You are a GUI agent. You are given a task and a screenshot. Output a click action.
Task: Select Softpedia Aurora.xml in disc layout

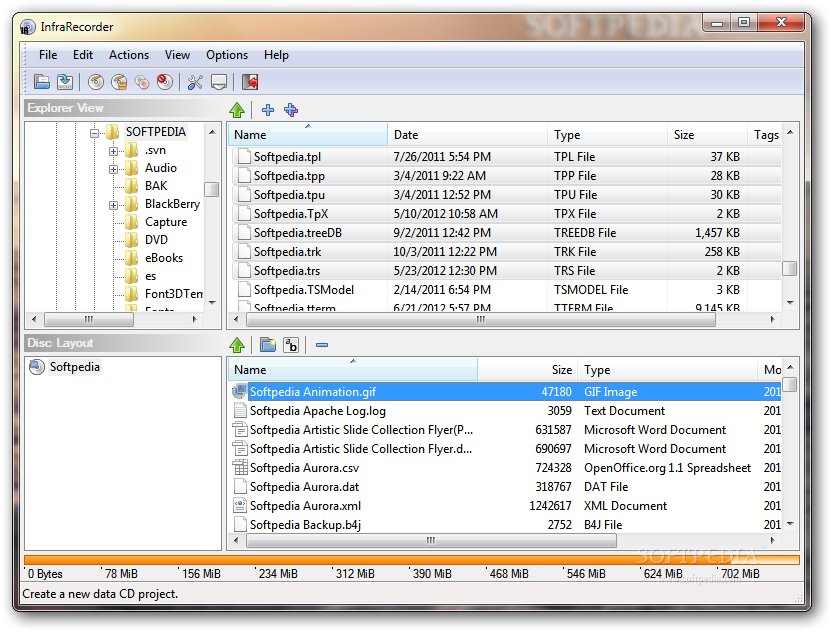pos(506,506)
